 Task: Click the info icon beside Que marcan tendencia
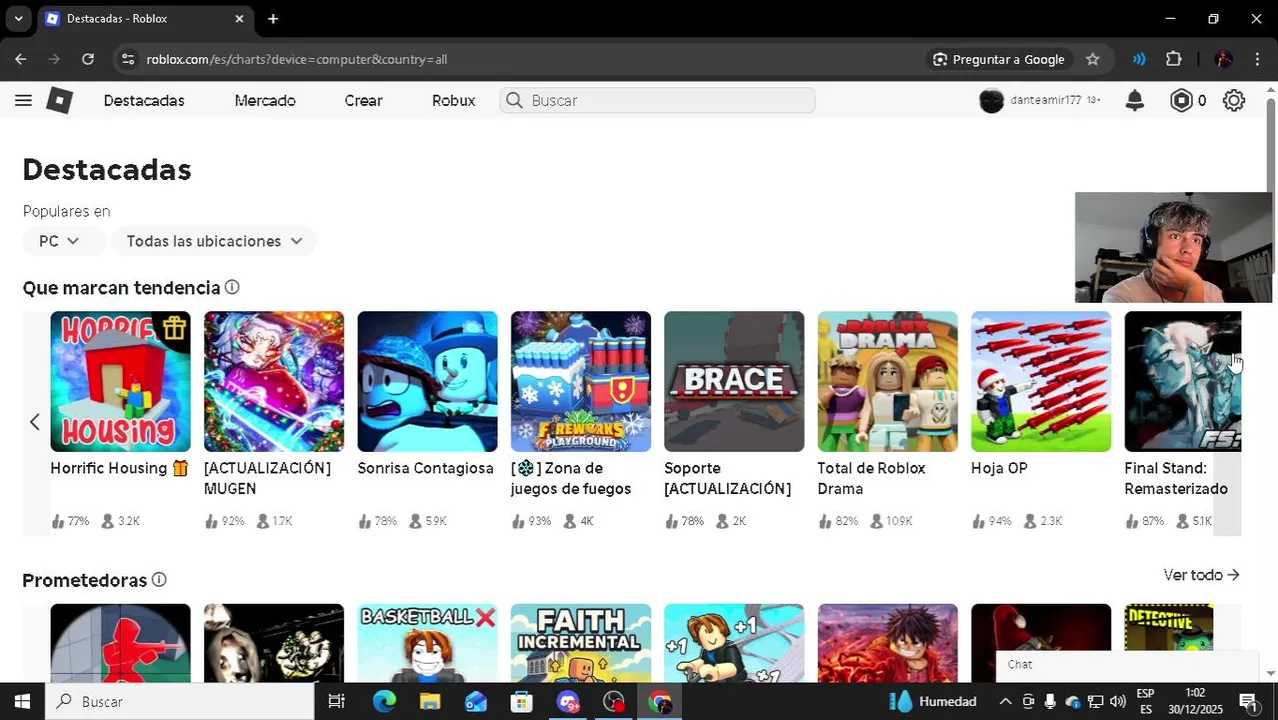(x=232, y=287)
